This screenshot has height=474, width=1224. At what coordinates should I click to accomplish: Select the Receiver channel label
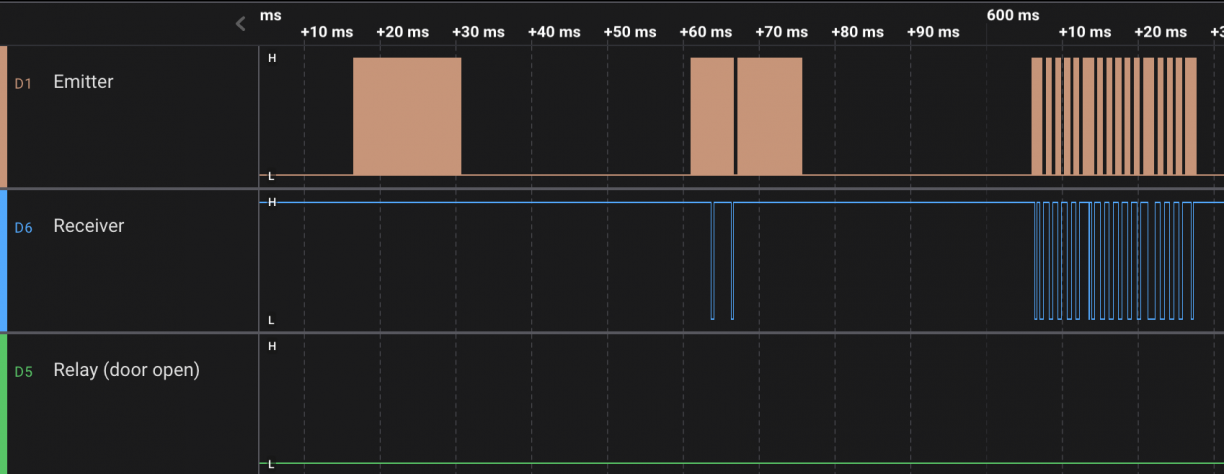pos(88,226)
